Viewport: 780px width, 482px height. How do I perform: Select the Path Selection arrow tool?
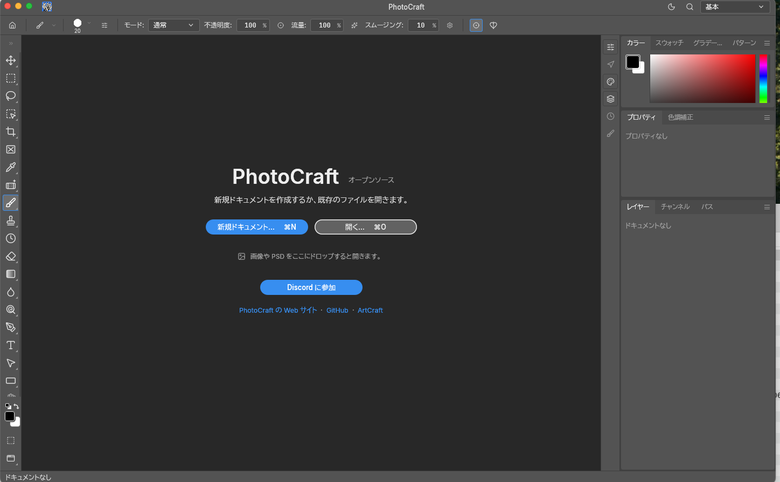[x=10, y=363]
